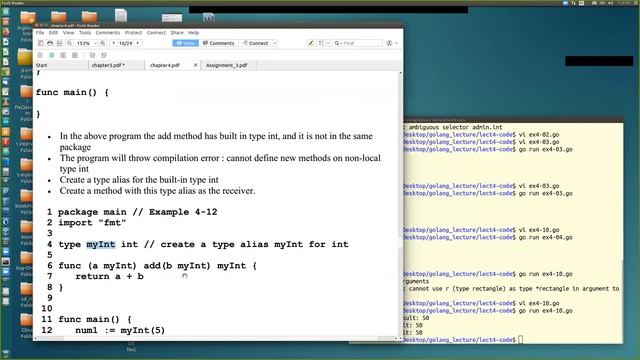Open Firefox in the Ubuntu launcher

click(5, 31)
